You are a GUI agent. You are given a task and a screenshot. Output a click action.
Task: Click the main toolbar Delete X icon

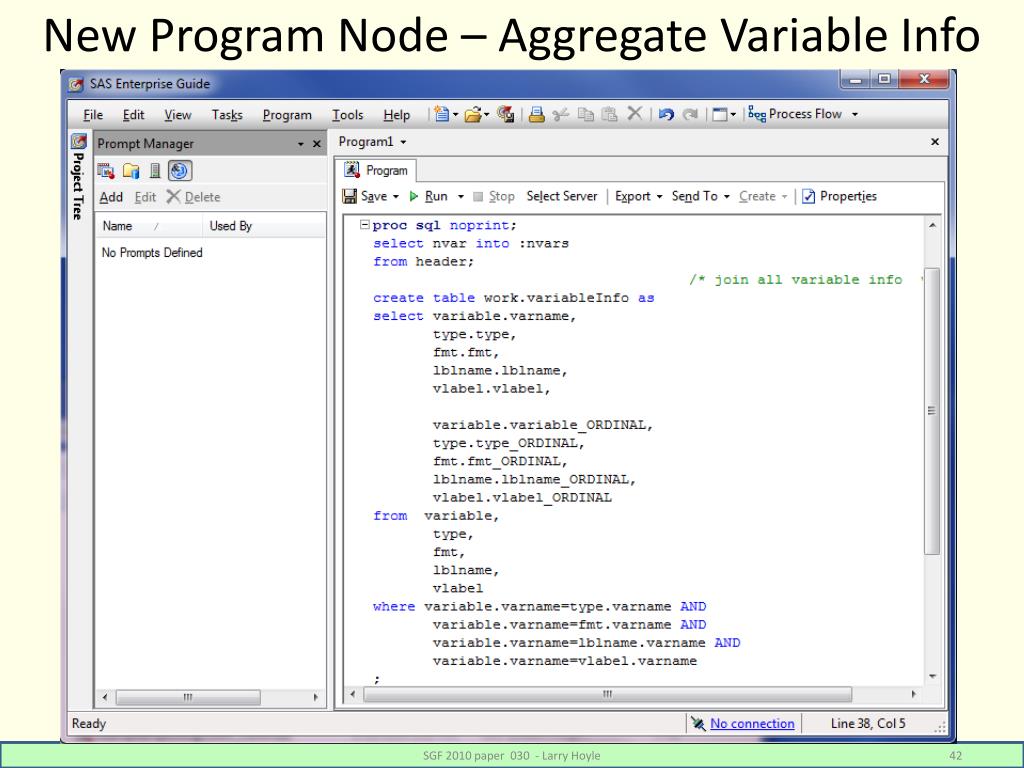click(635, 114)
